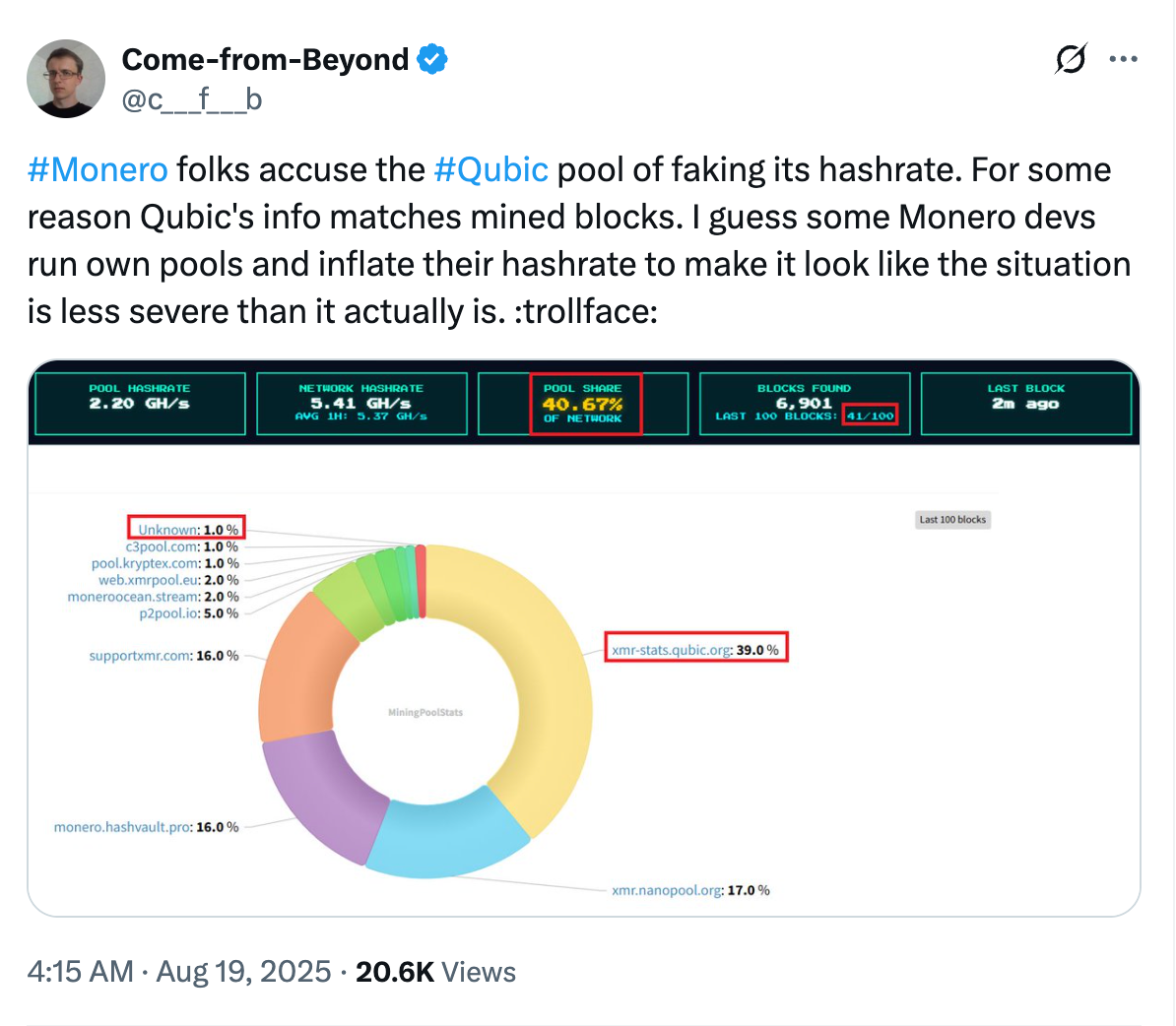Image resolution: width=1176 pixels, height=1026 pixels.
Task: Click the MiningPoolStats watermark in donut center
Action: pyautogui.click(x=426, y=712)
